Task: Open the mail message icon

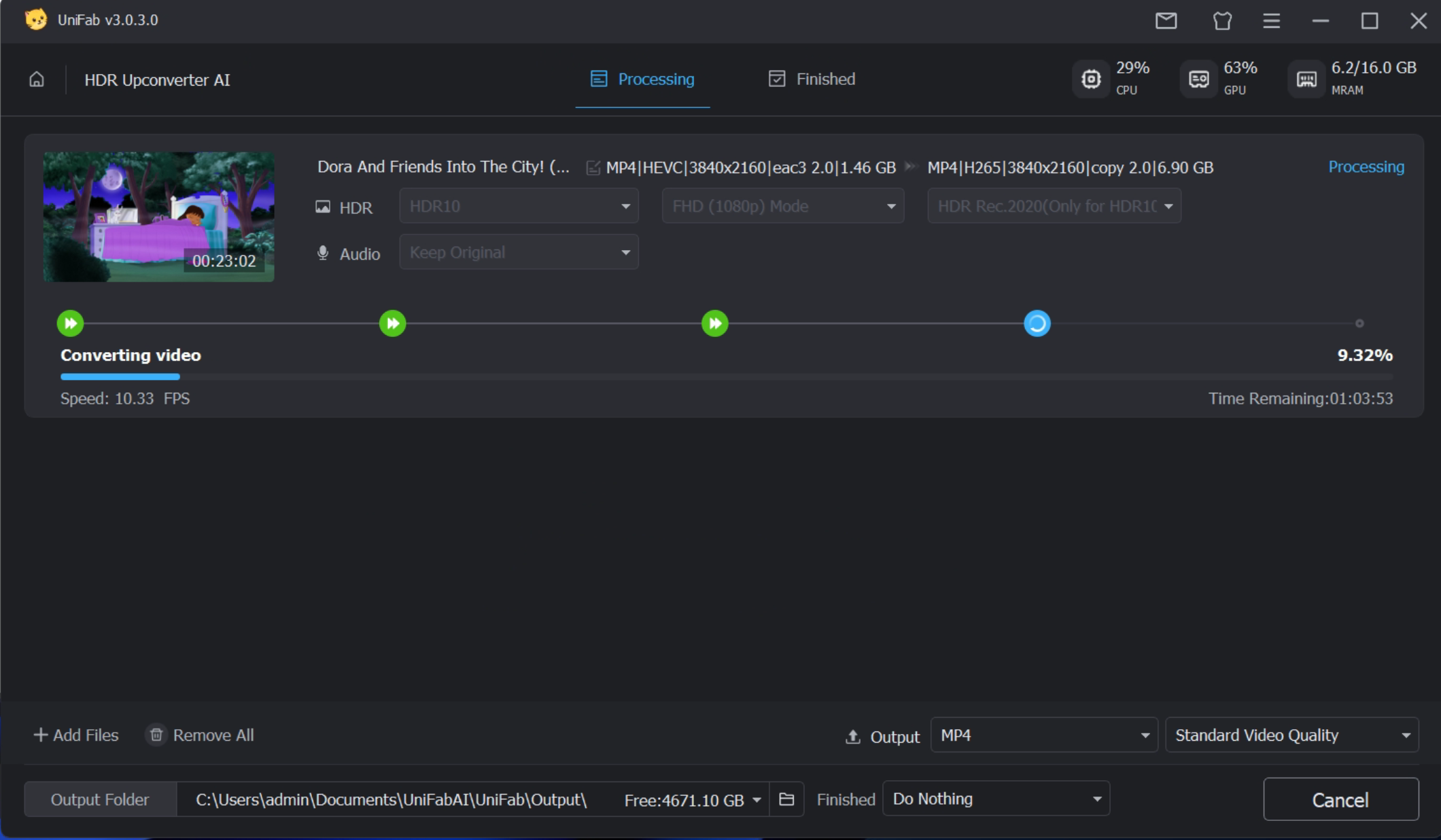Action: tap(1166, 20)
